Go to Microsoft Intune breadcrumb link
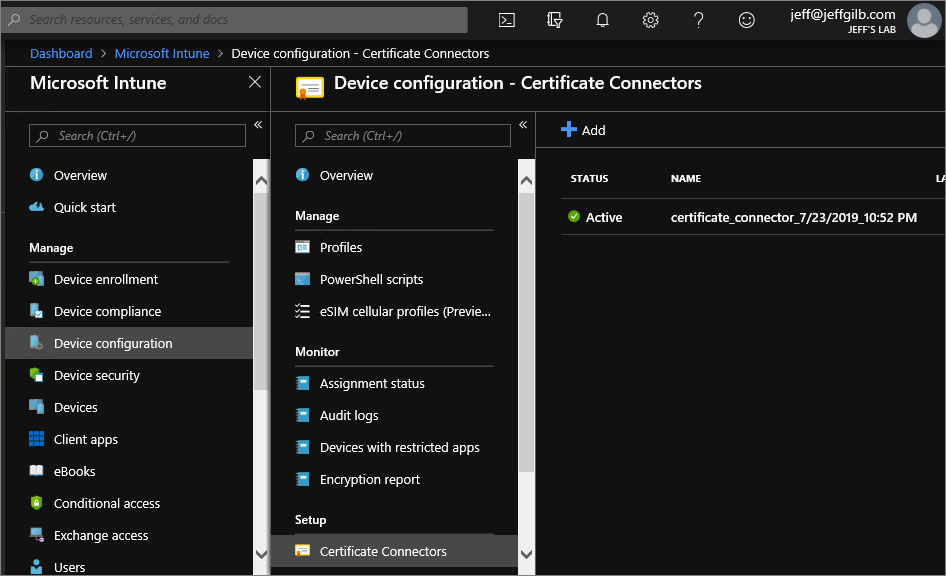The image size is (946, 576). [x=162, y=53]
